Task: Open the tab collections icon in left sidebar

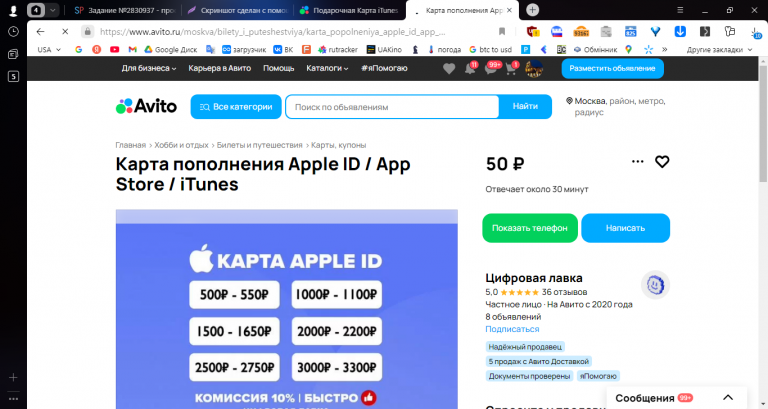Action: (x=13, y=54)
